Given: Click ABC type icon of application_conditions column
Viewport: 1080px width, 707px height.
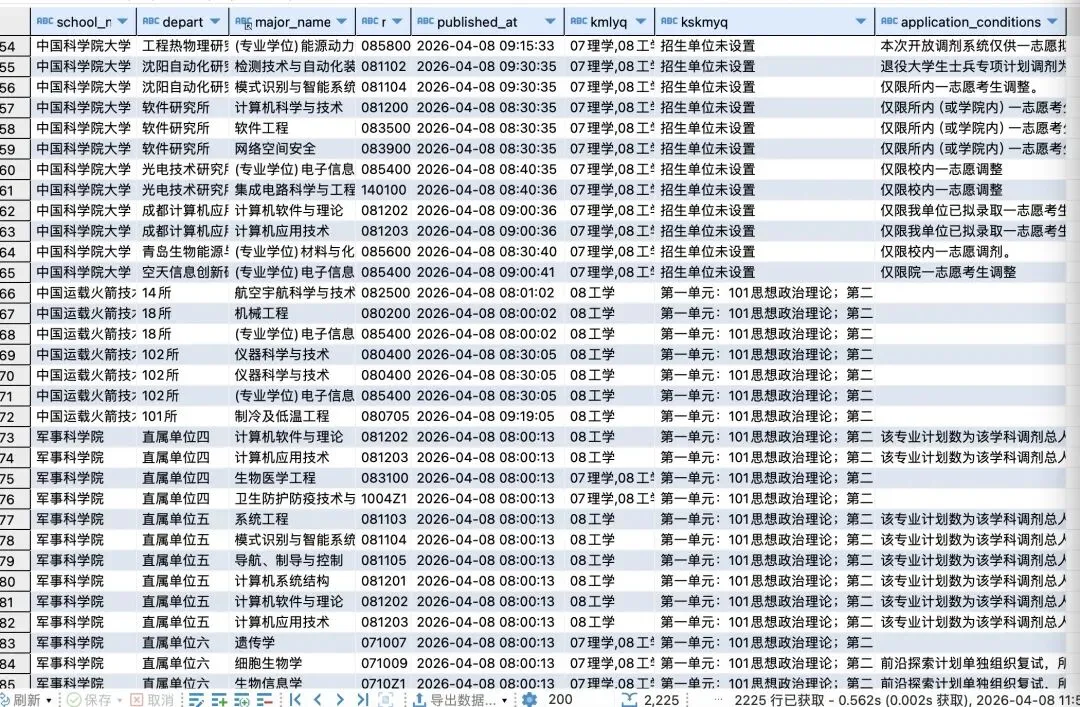Looking at the screenshot, I should (889, 21).
